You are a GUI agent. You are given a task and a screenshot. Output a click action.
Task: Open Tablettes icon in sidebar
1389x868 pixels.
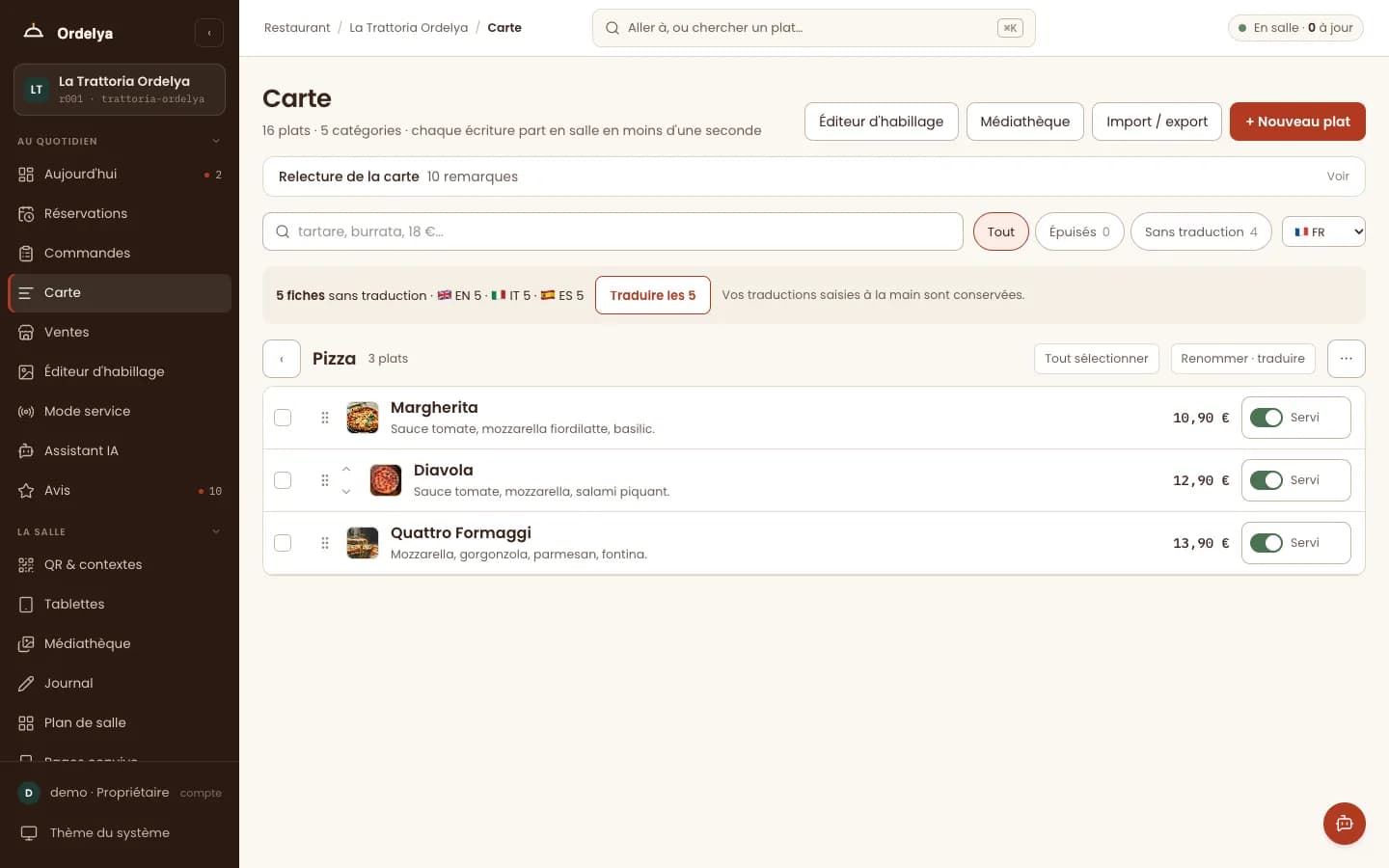[x=26, y=605]
